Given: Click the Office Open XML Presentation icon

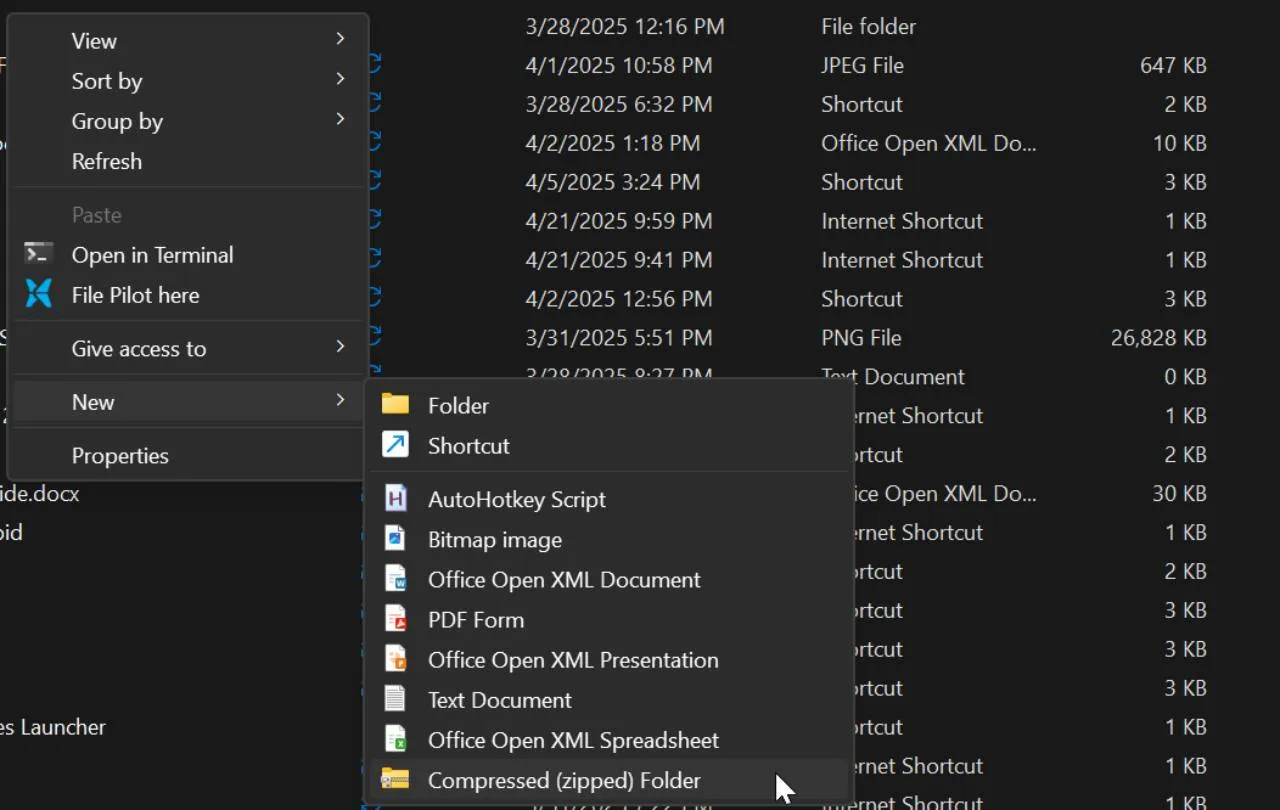Looking at the screenshot, I should coord(396,660).
